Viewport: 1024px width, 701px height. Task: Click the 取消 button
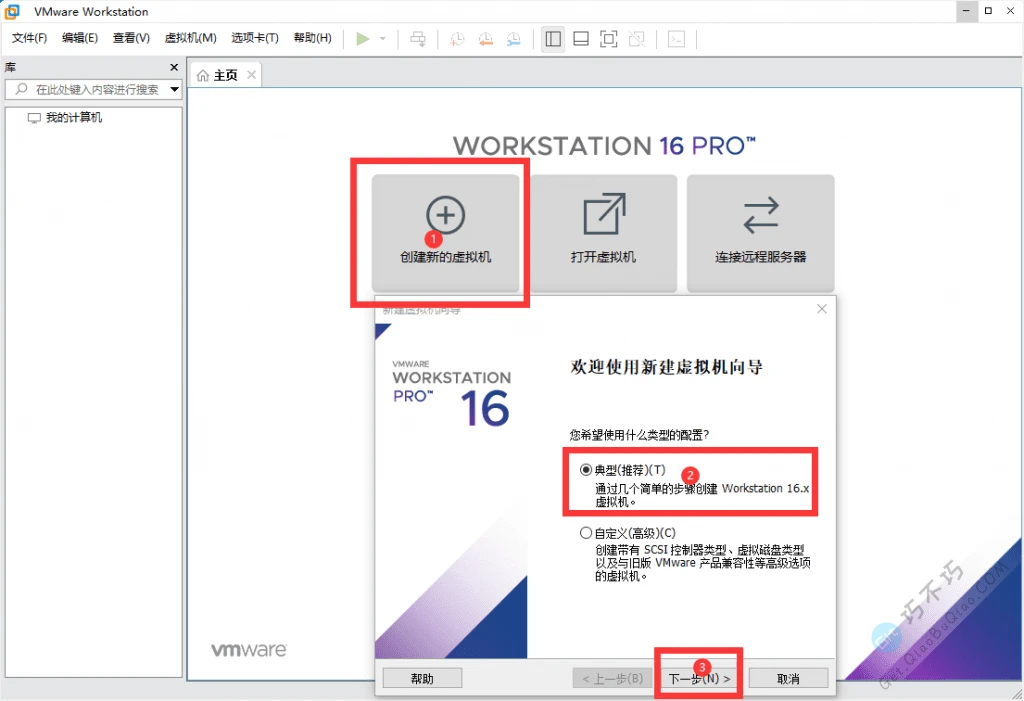tap(788, 679)
